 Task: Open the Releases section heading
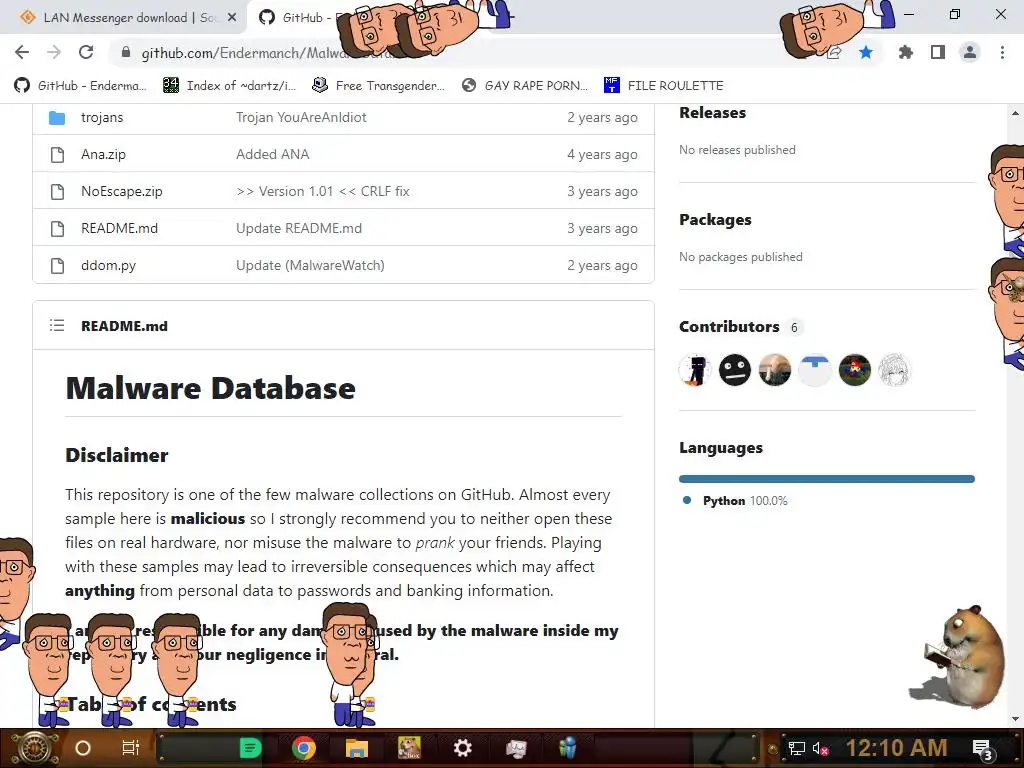pyautogui.click(x=712, y=113)
